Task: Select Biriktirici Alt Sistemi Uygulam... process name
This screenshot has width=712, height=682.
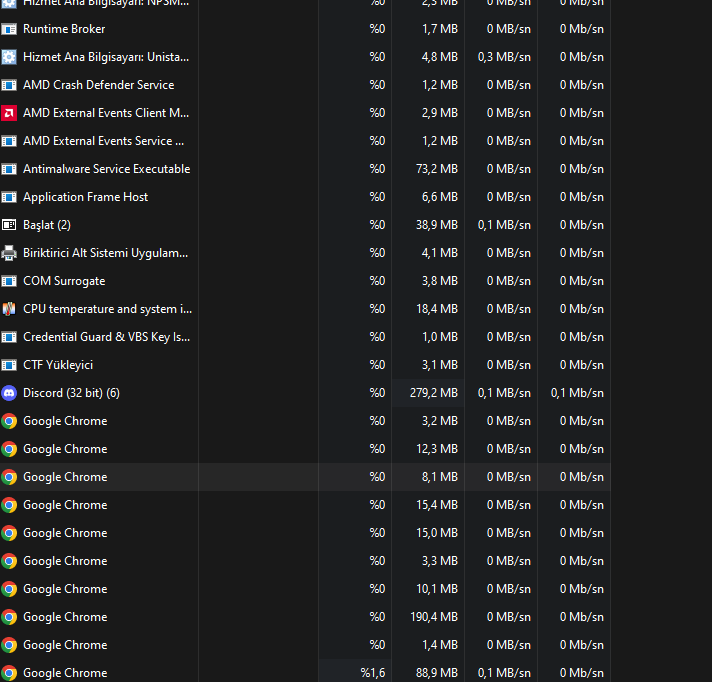Action: pyautogui.click(x=105, y=253)
